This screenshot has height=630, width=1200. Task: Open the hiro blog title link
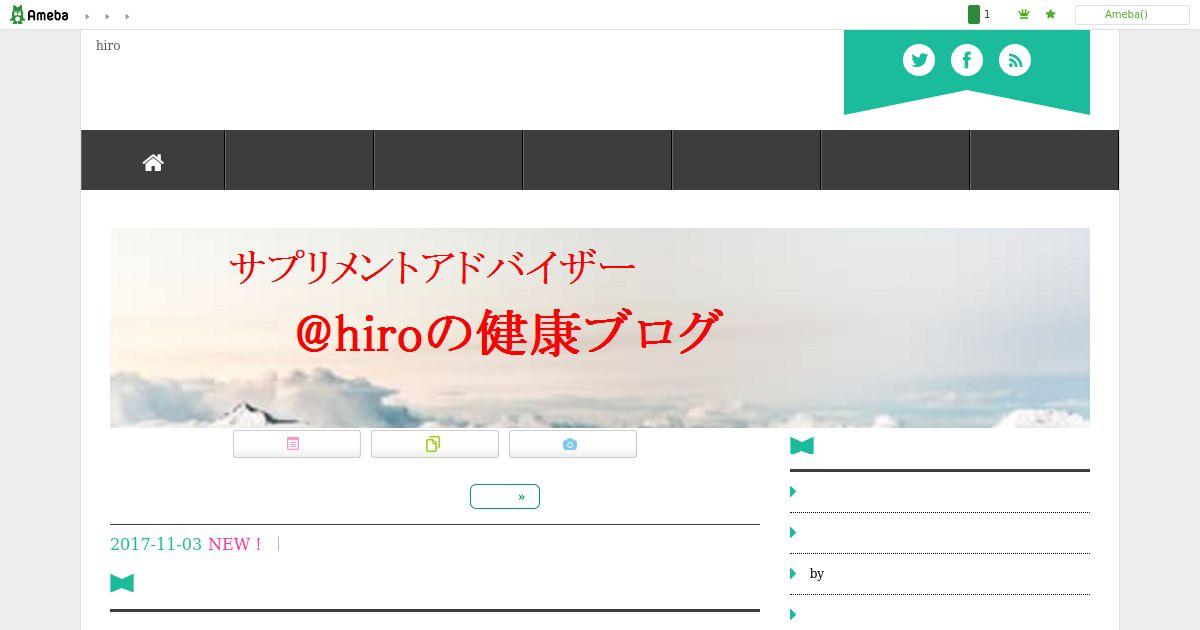[108, 45]
